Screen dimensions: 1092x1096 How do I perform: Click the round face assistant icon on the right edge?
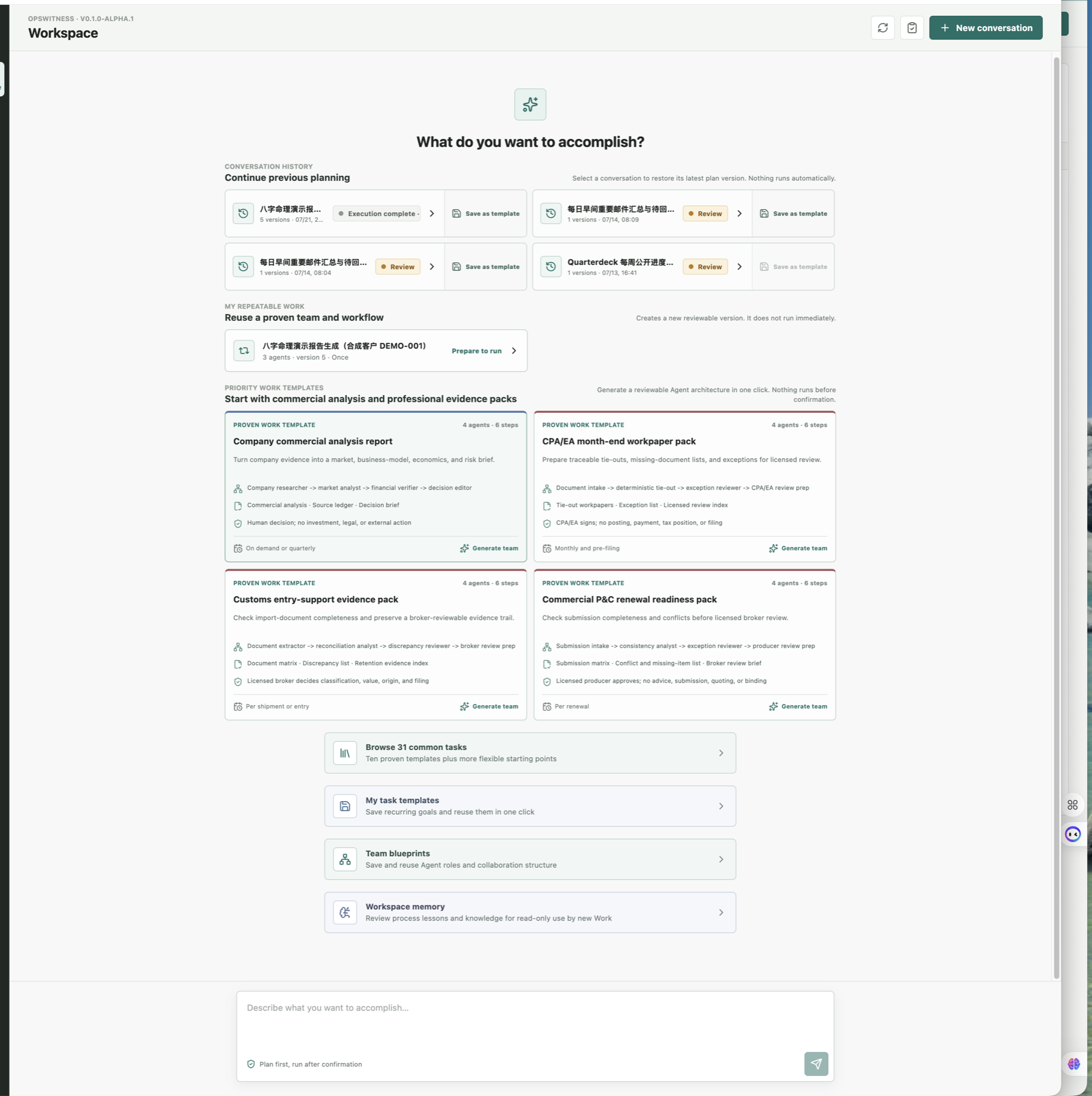tap(1073, 834)
